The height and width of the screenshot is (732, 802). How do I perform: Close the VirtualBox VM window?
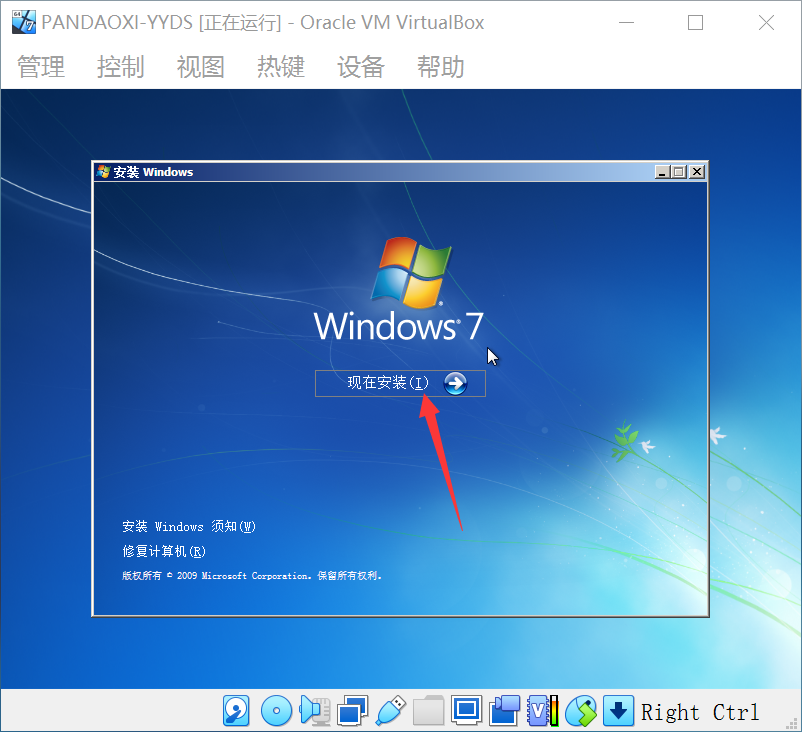[766, 23]
